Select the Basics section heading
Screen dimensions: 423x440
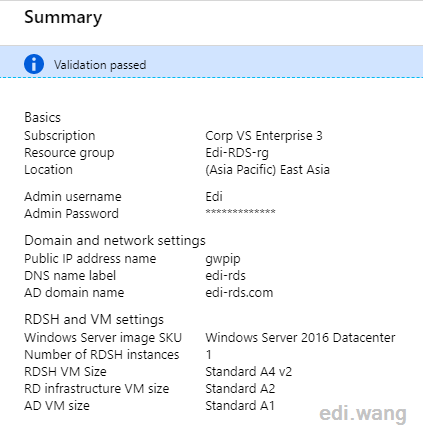(42, 117)
